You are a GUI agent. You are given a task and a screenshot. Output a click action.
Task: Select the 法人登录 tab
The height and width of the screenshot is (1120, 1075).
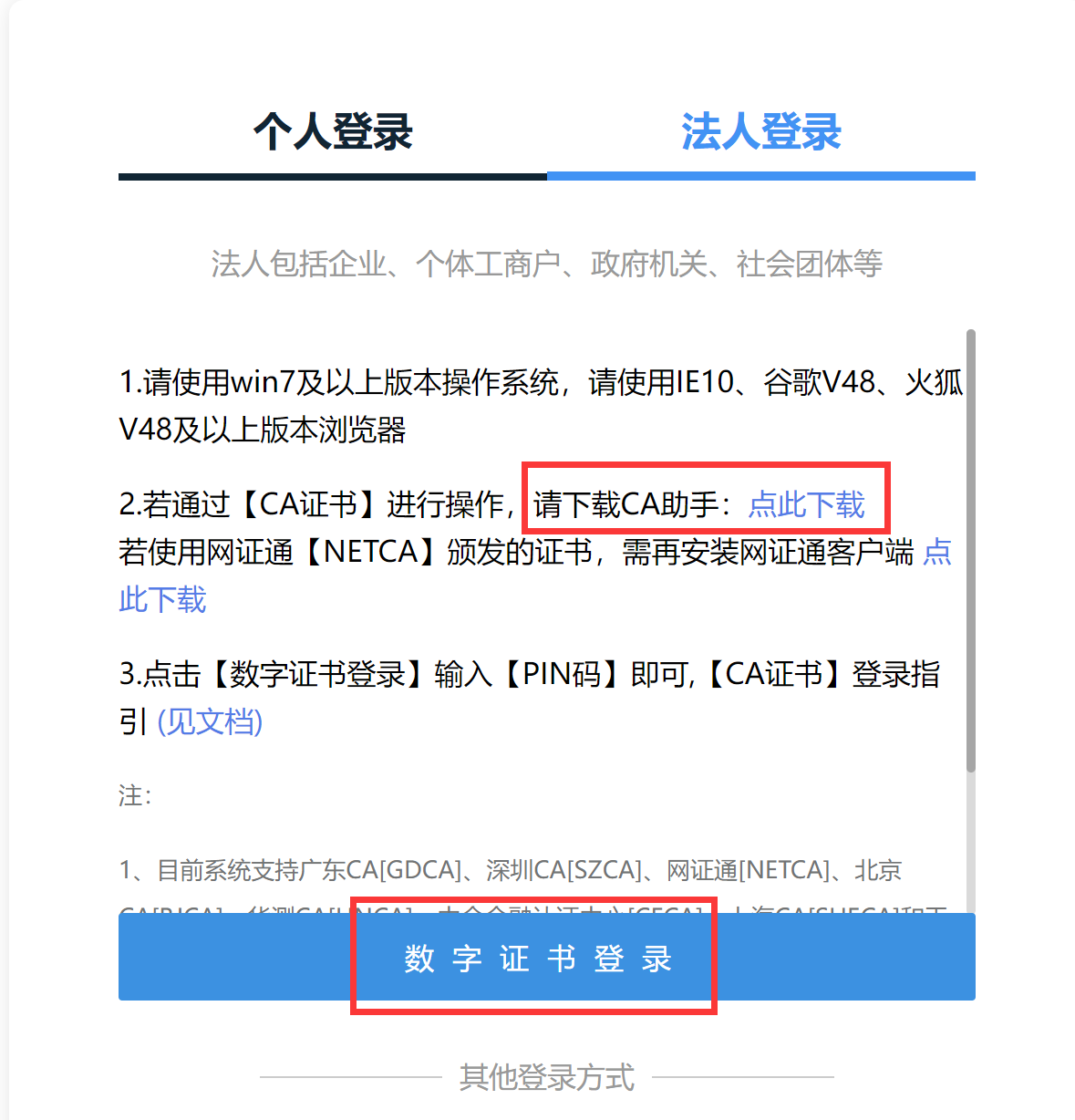tap(761, 131)
